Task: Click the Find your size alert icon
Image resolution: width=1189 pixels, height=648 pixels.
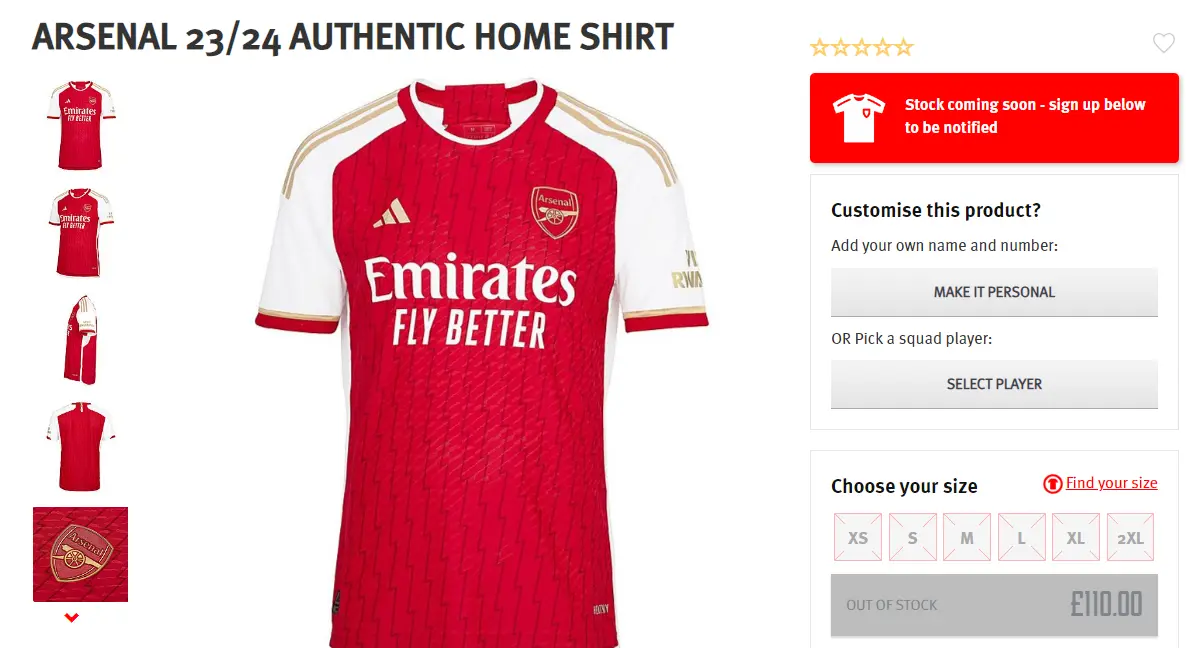Action: coord(1052,483)
